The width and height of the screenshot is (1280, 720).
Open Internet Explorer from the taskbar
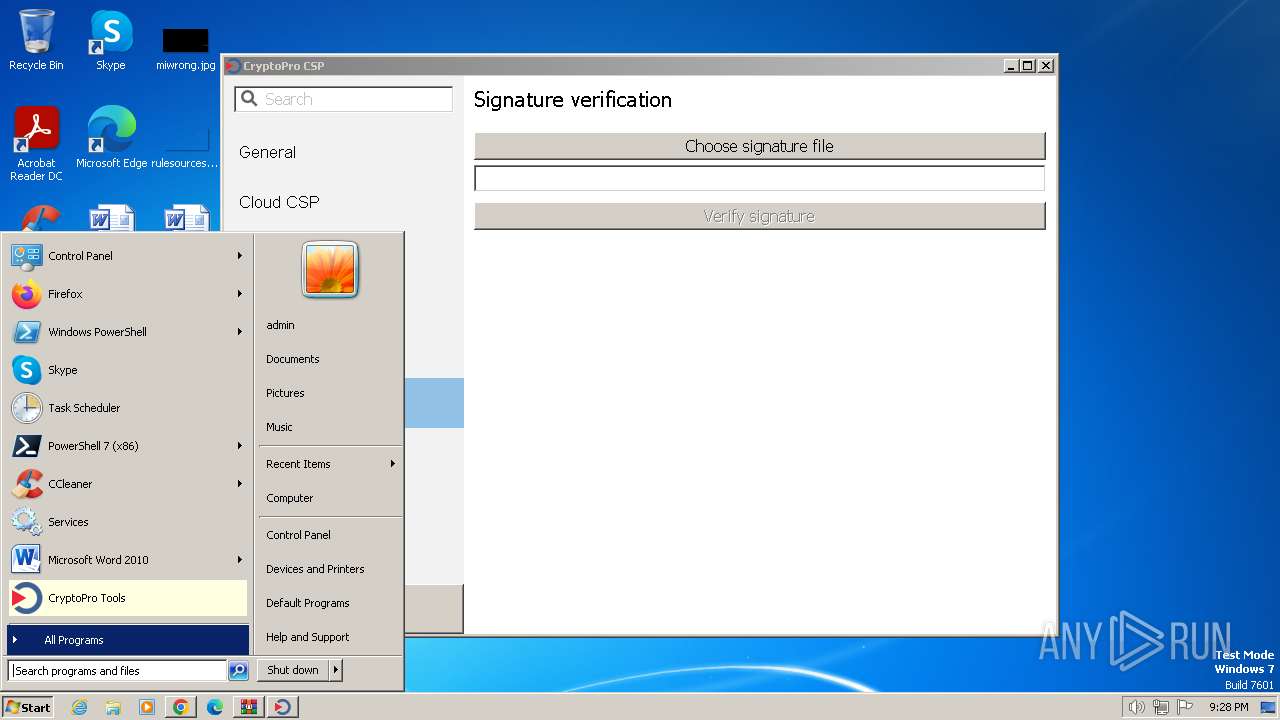pos(79,707)
